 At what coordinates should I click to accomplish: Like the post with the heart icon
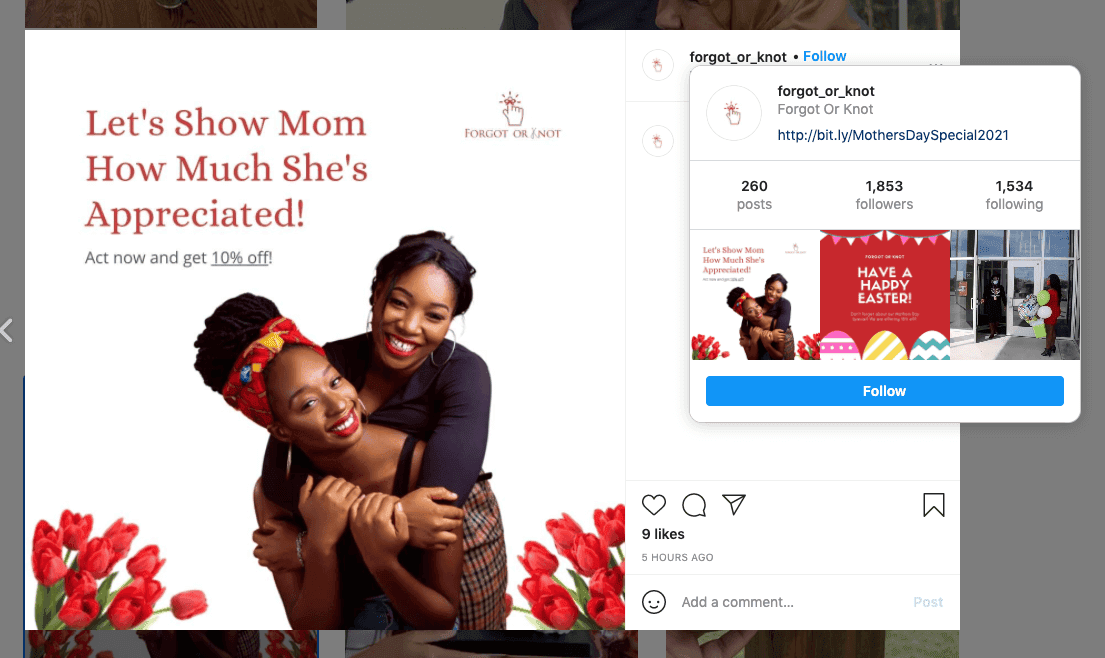tap(653, 504)
